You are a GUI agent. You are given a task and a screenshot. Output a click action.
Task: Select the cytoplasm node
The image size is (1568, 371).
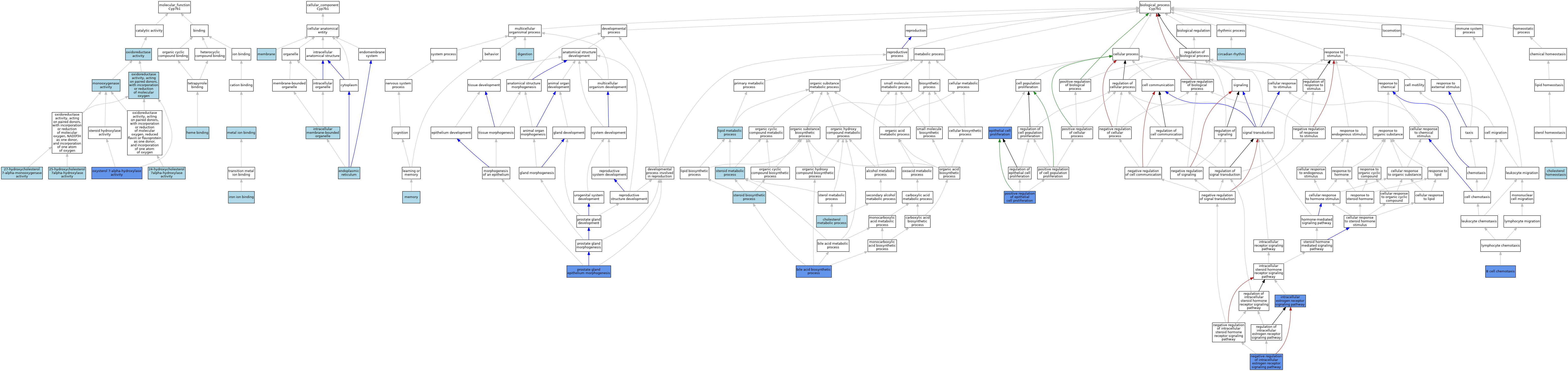(x=349, y=85)
